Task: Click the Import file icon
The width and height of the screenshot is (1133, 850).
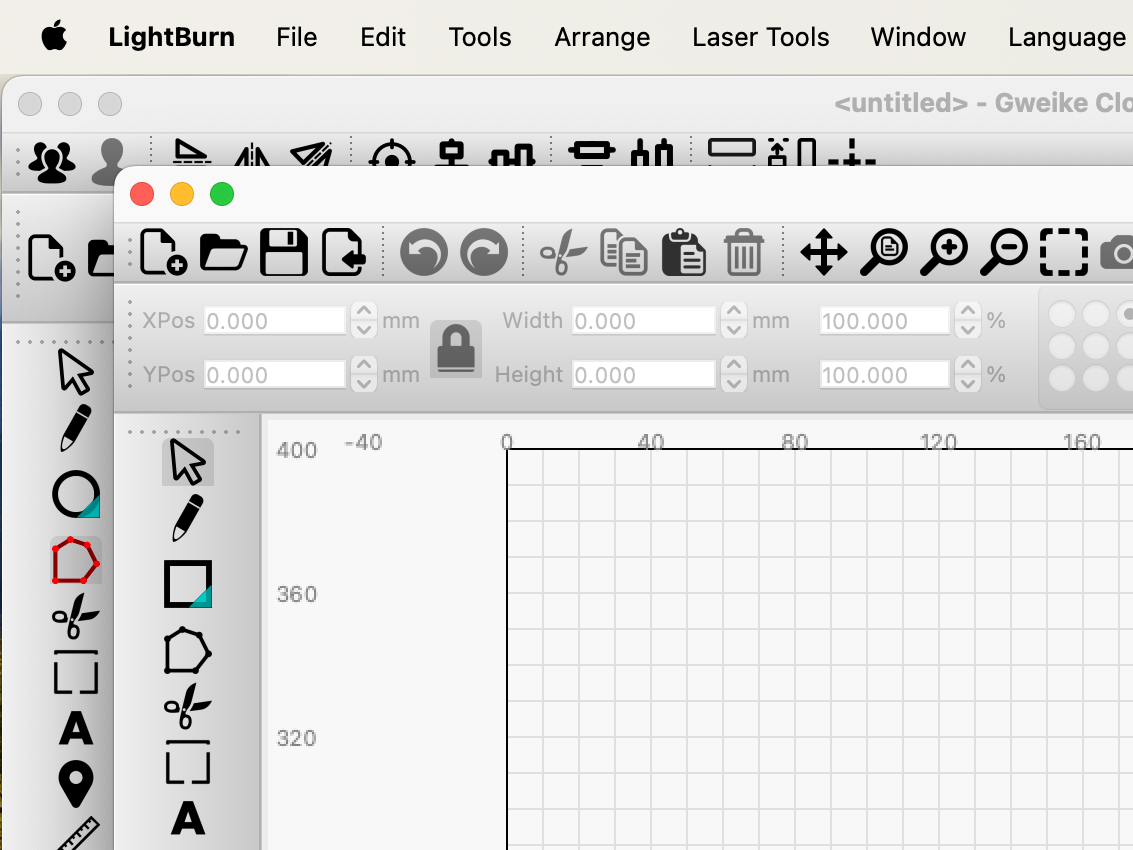Action: point(344,252)
